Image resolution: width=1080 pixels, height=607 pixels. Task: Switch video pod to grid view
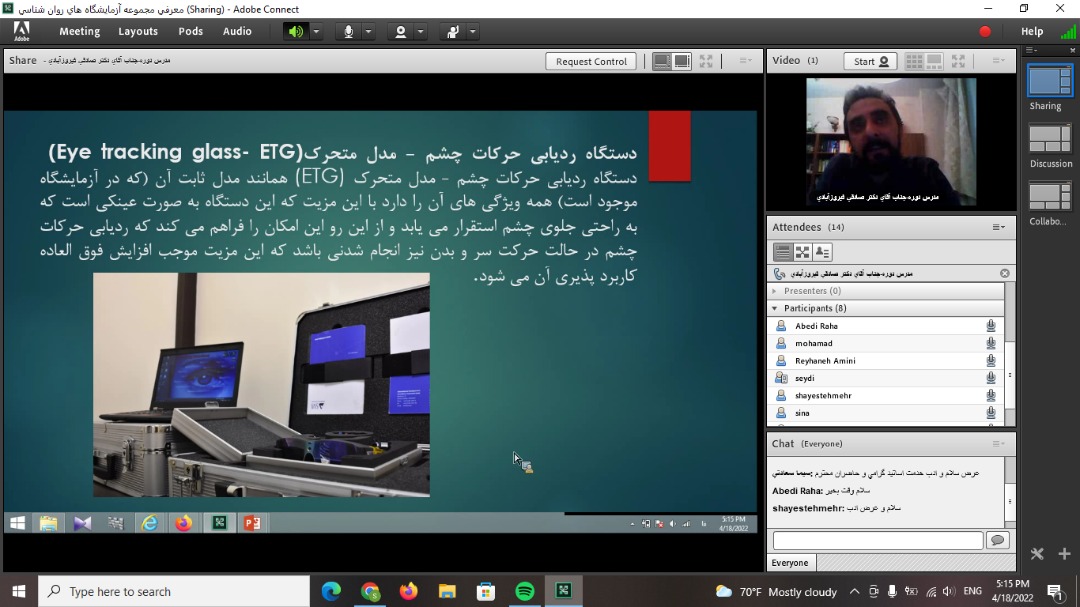point(914,61)
